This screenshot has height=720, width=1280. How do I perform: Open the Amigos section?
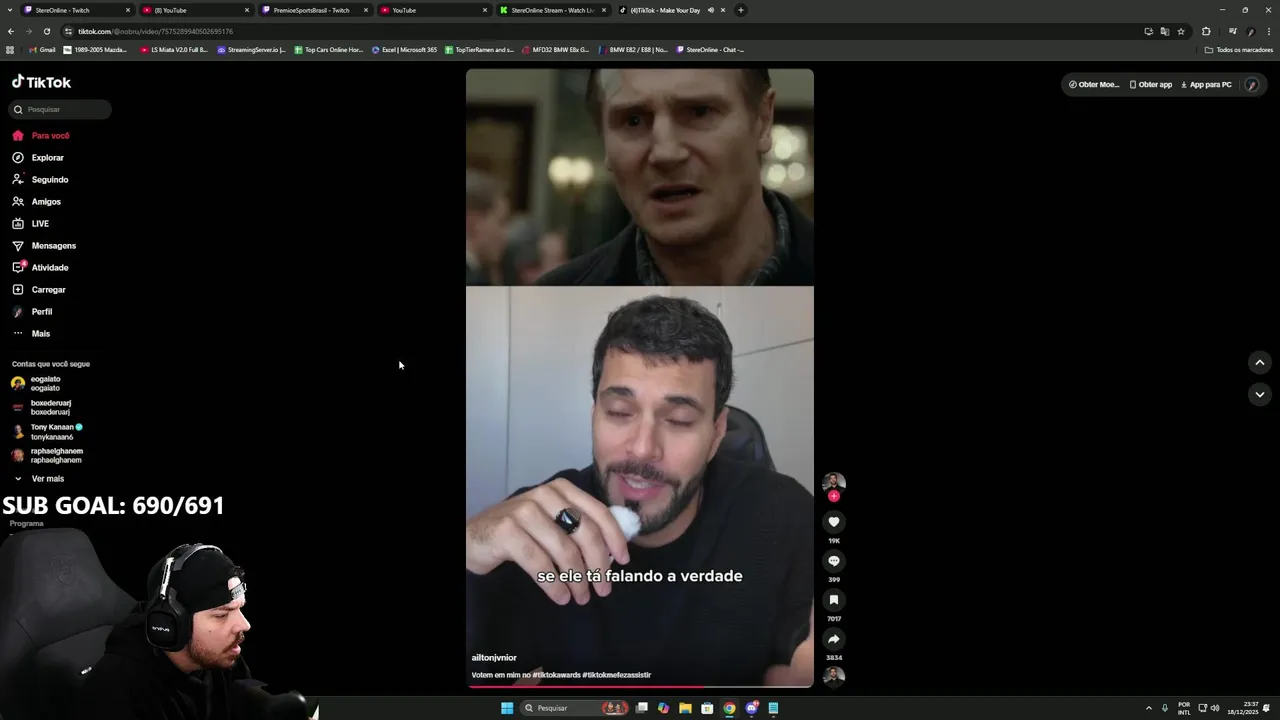36,201
